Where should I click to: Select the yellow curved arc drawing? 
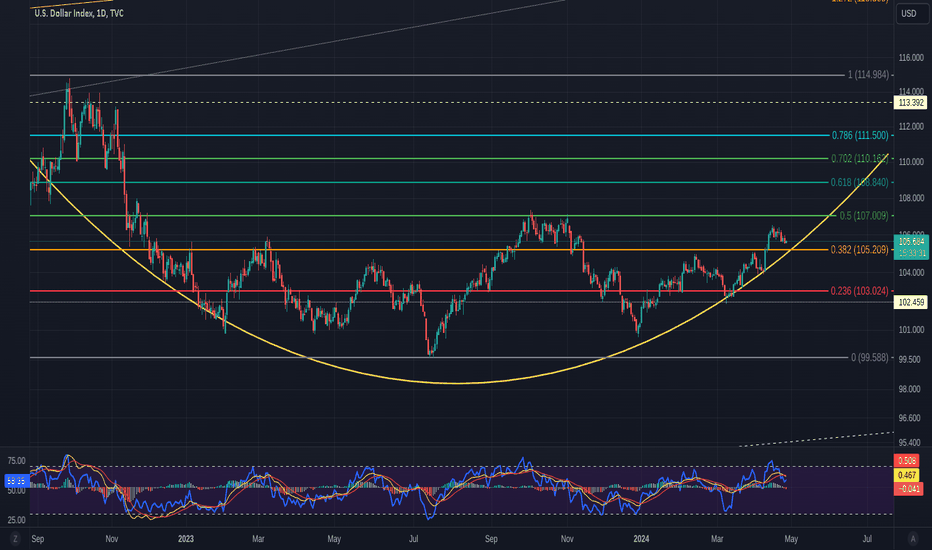[458, 383]
